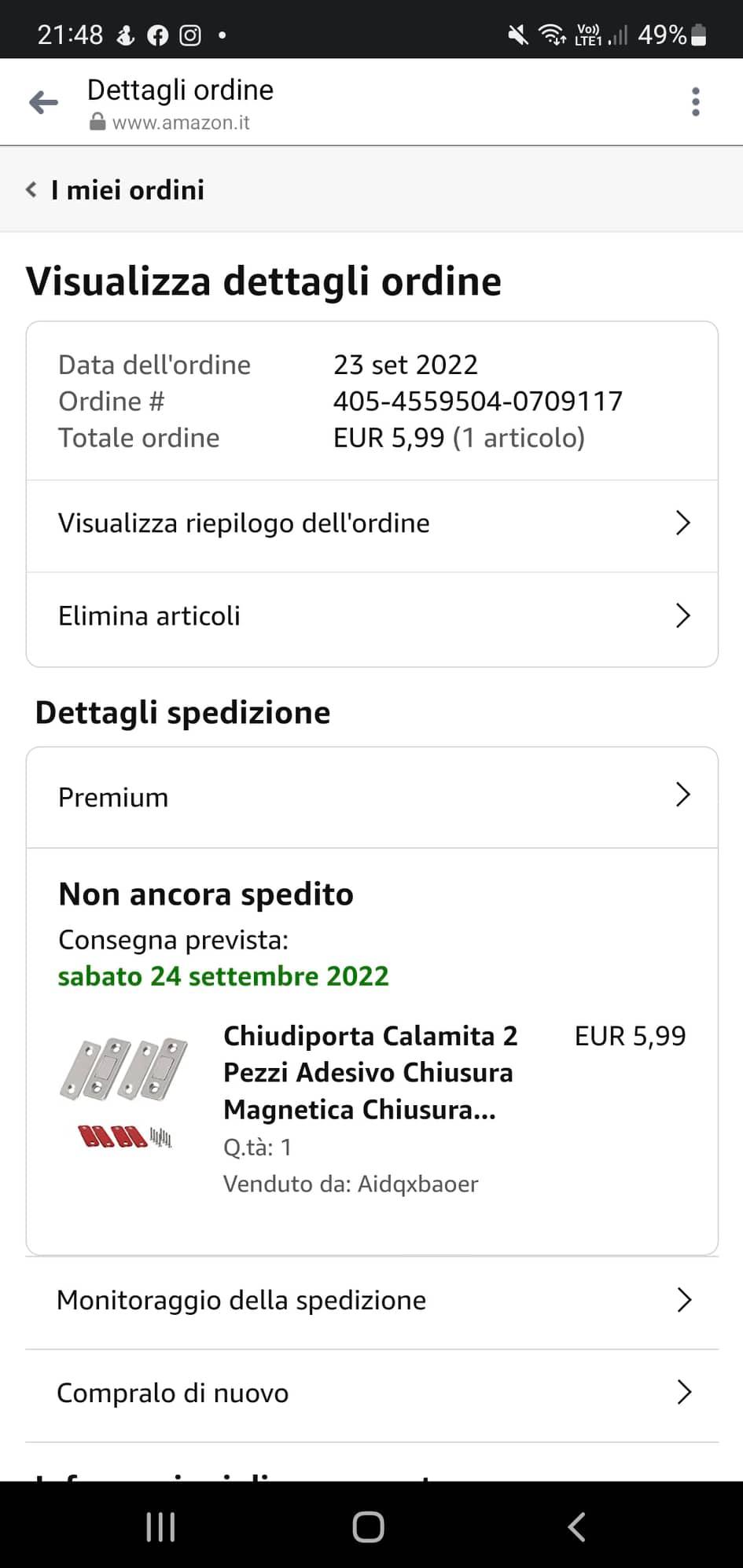Tap the order number 405-4559504-0709117
The height and width of the screenshot is (1568, 743).
pyautogui.click(x=477, y=402)
